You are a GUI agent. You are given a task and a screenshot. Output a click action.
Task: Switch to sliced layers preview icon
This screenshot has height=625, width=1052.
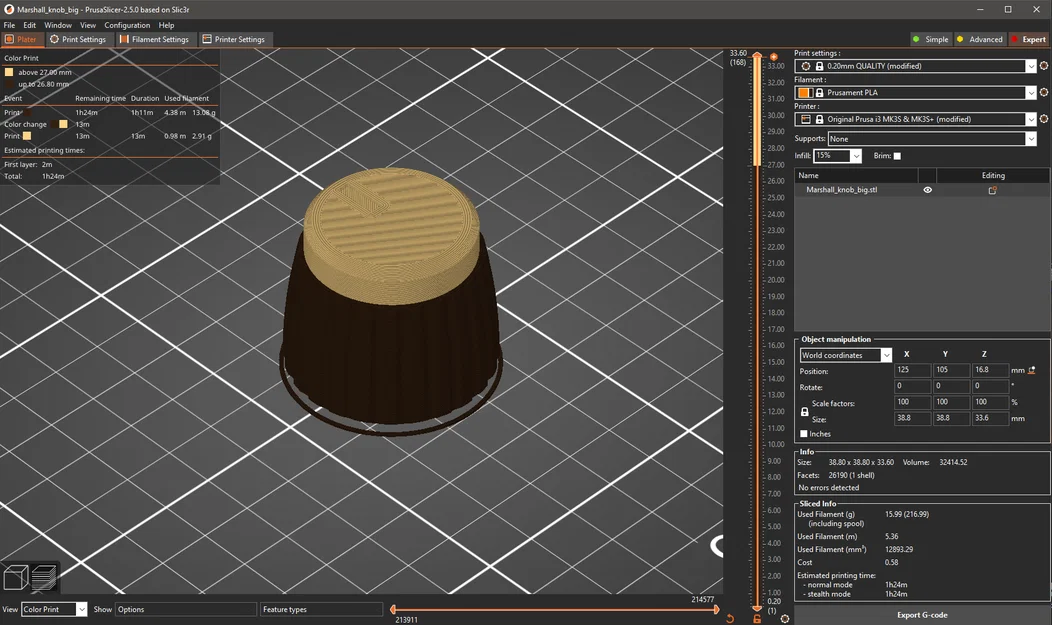(44, 577)
